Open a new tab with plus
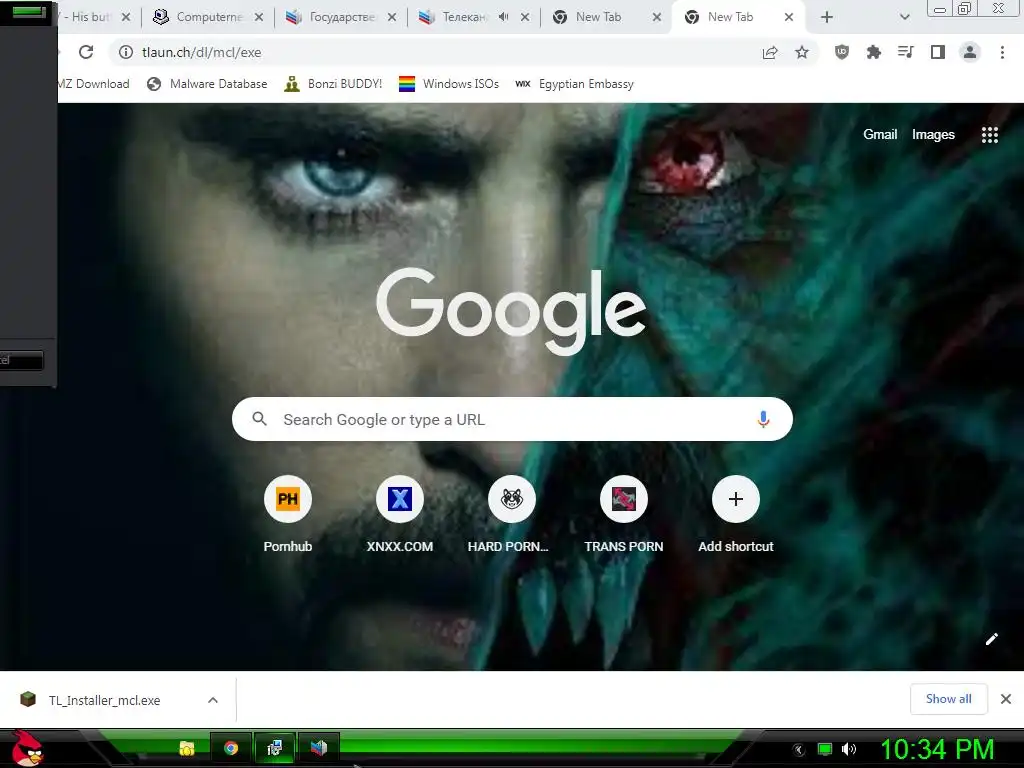1024x768 pixels. point(826,18)
